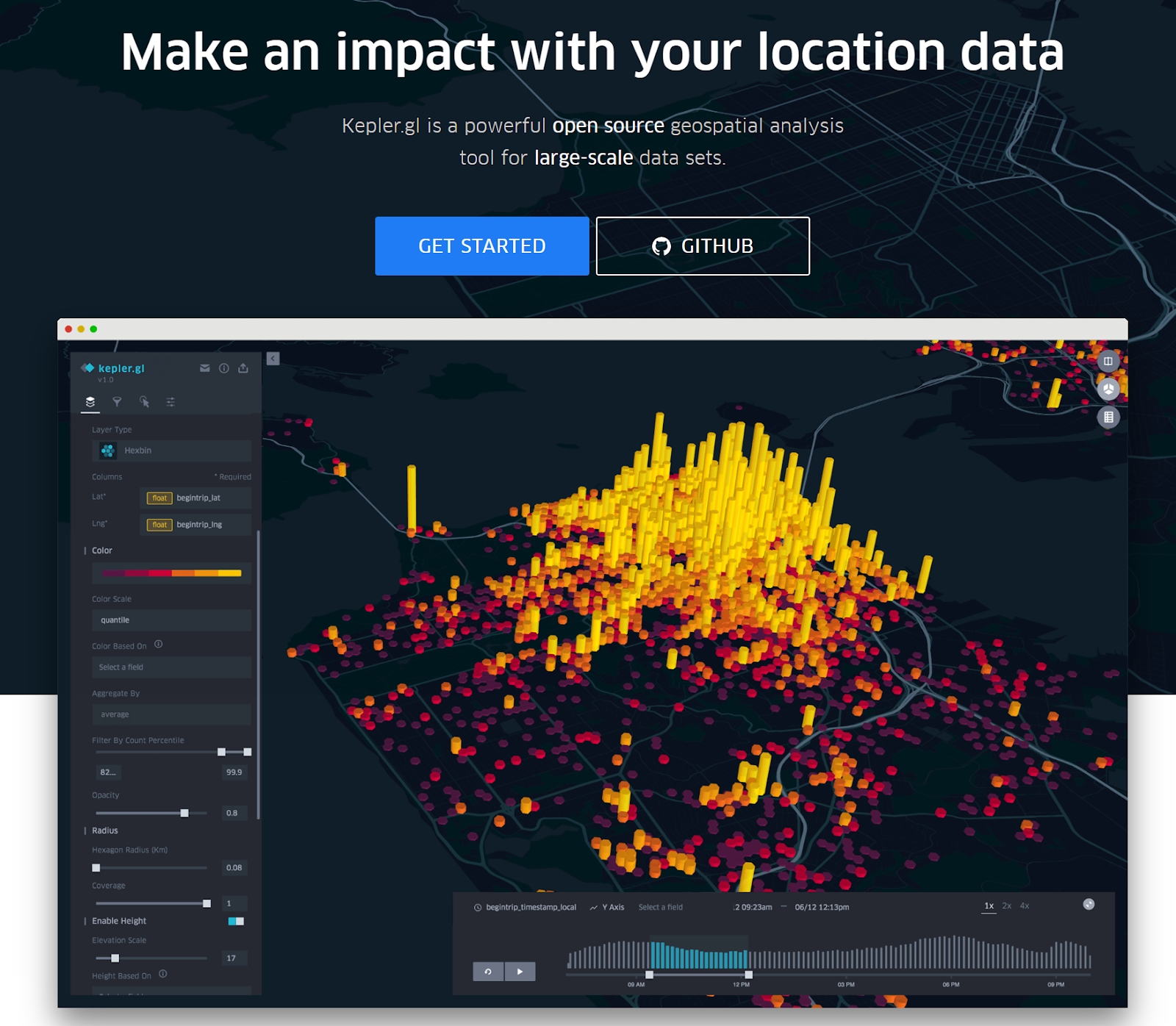Click the Hexbin layer type icon
The image size is (1176, 1026).
click(x=108, y=451)
